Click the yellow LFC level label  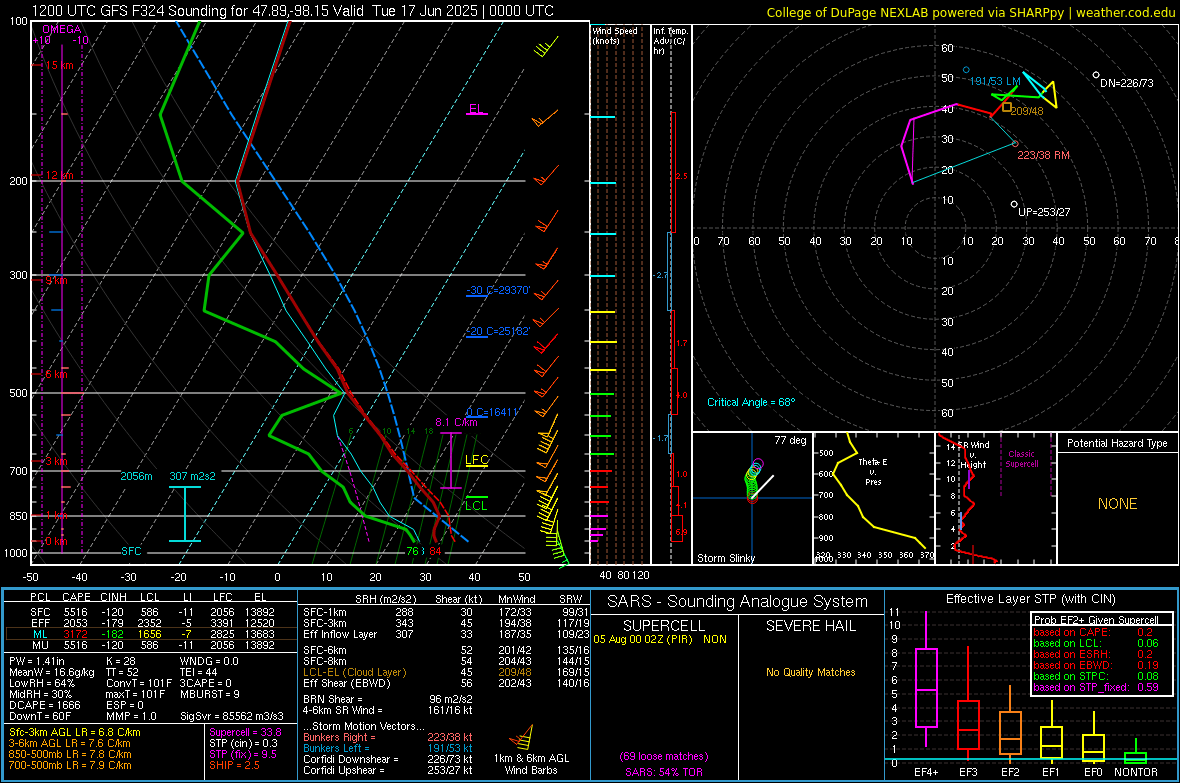476,460
